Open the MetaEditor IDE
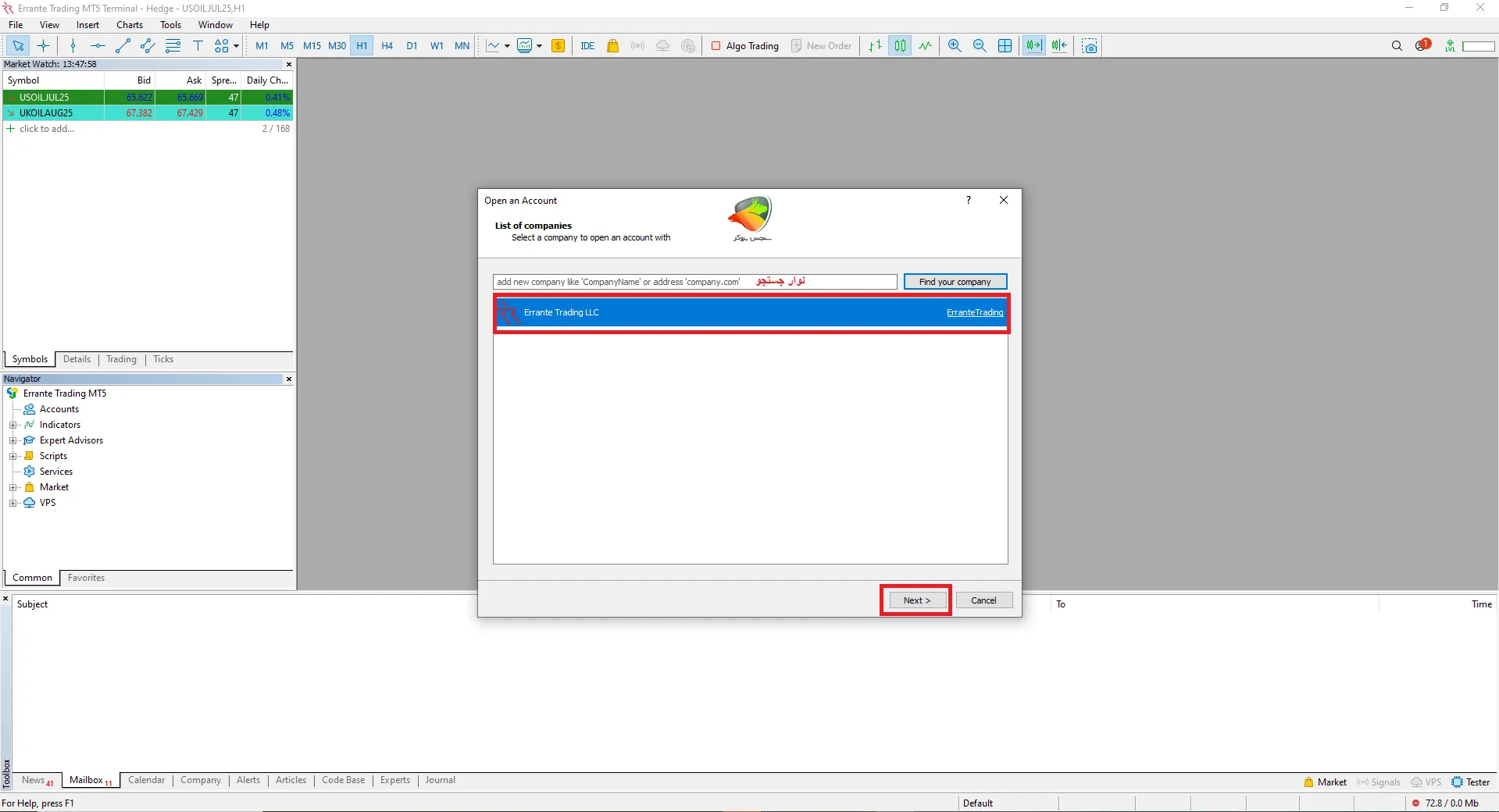1499x812 pixels. (x=587, y=46)
